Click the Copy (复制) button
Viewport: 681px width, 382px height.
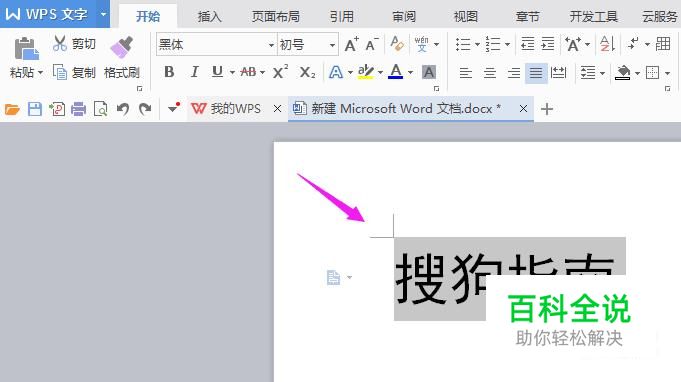(74, 72)
